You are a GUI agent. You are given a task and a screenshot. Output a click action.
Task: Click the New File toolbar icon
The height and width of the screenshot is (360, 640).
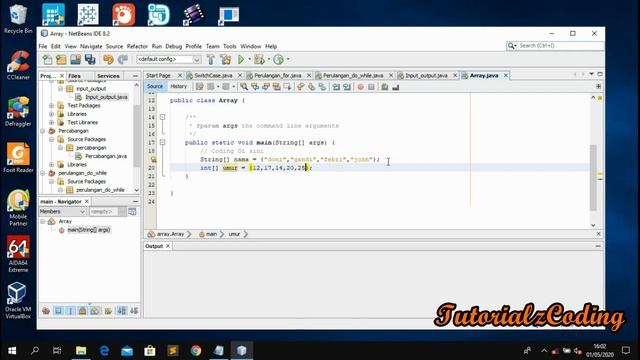(x=47, y=60)
